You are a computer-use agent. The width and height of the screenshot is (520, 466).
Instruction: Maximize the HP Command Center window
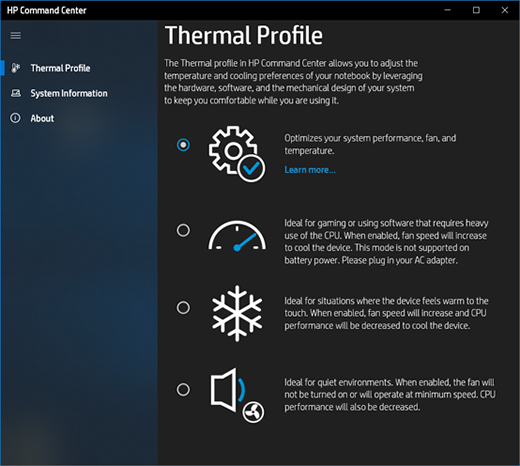tap(476, 10)
